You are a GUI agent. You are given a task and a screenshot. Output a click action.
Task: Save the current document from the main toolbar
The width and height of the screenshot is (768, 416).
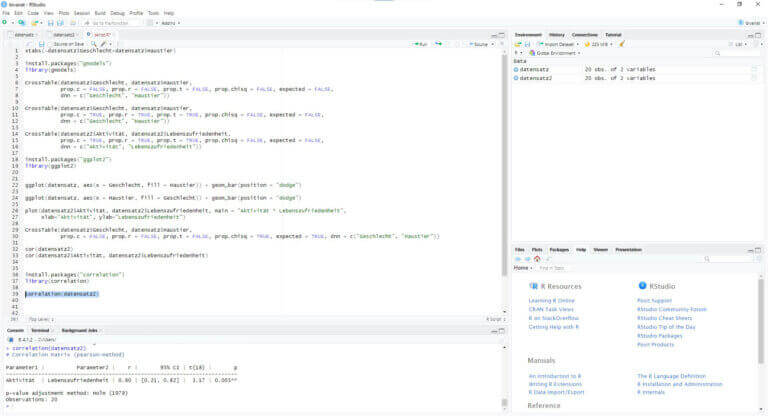(x=50, y=23)
